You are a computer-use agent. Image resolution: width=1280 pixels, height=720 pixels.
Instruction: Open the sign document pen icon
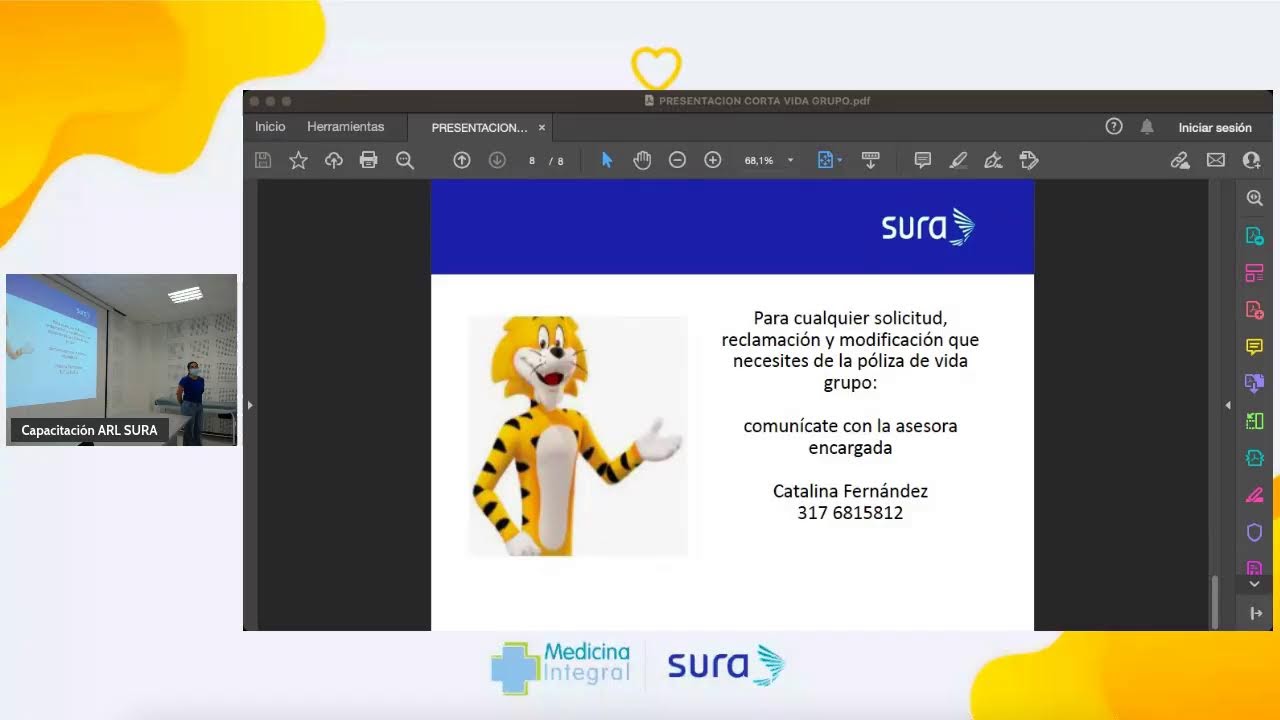(x=993, y=160)
